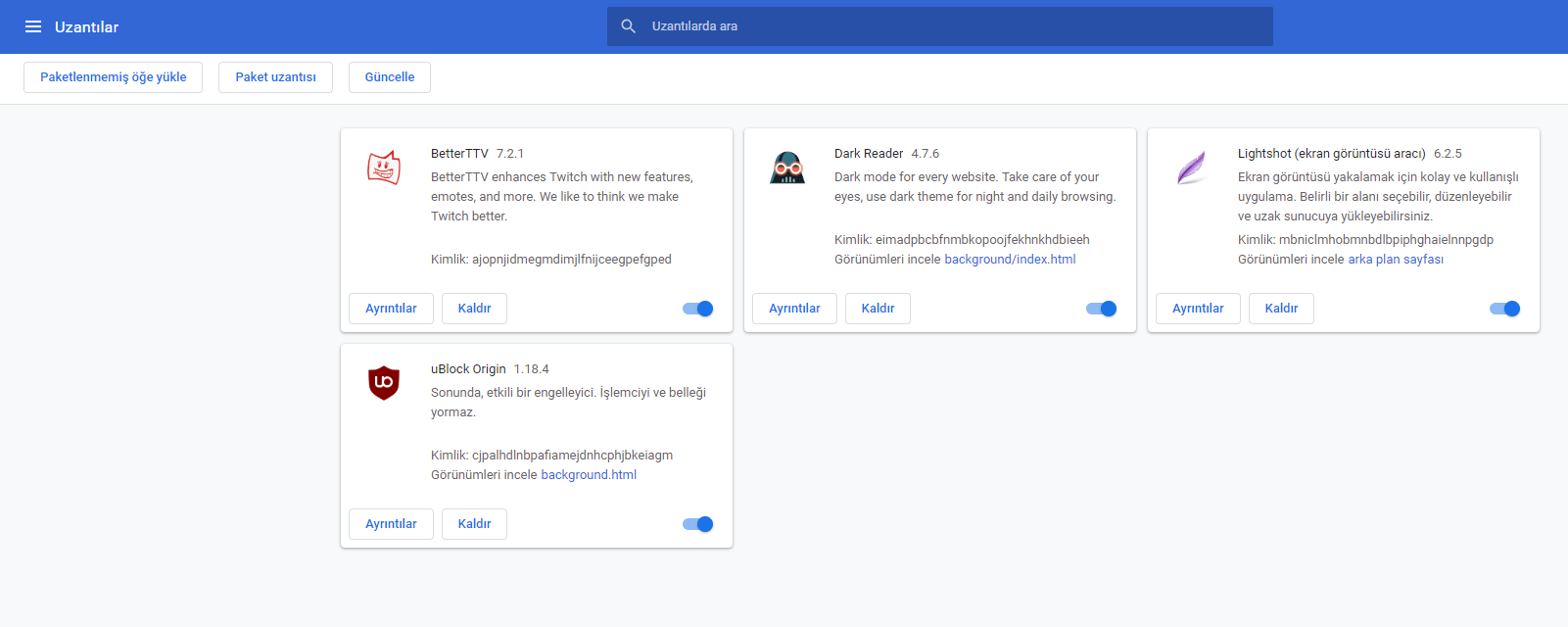1568x627 pixels.
Task: Click the BetterTTV extension name
Action: pyautogui.click(x=459, y=154)
